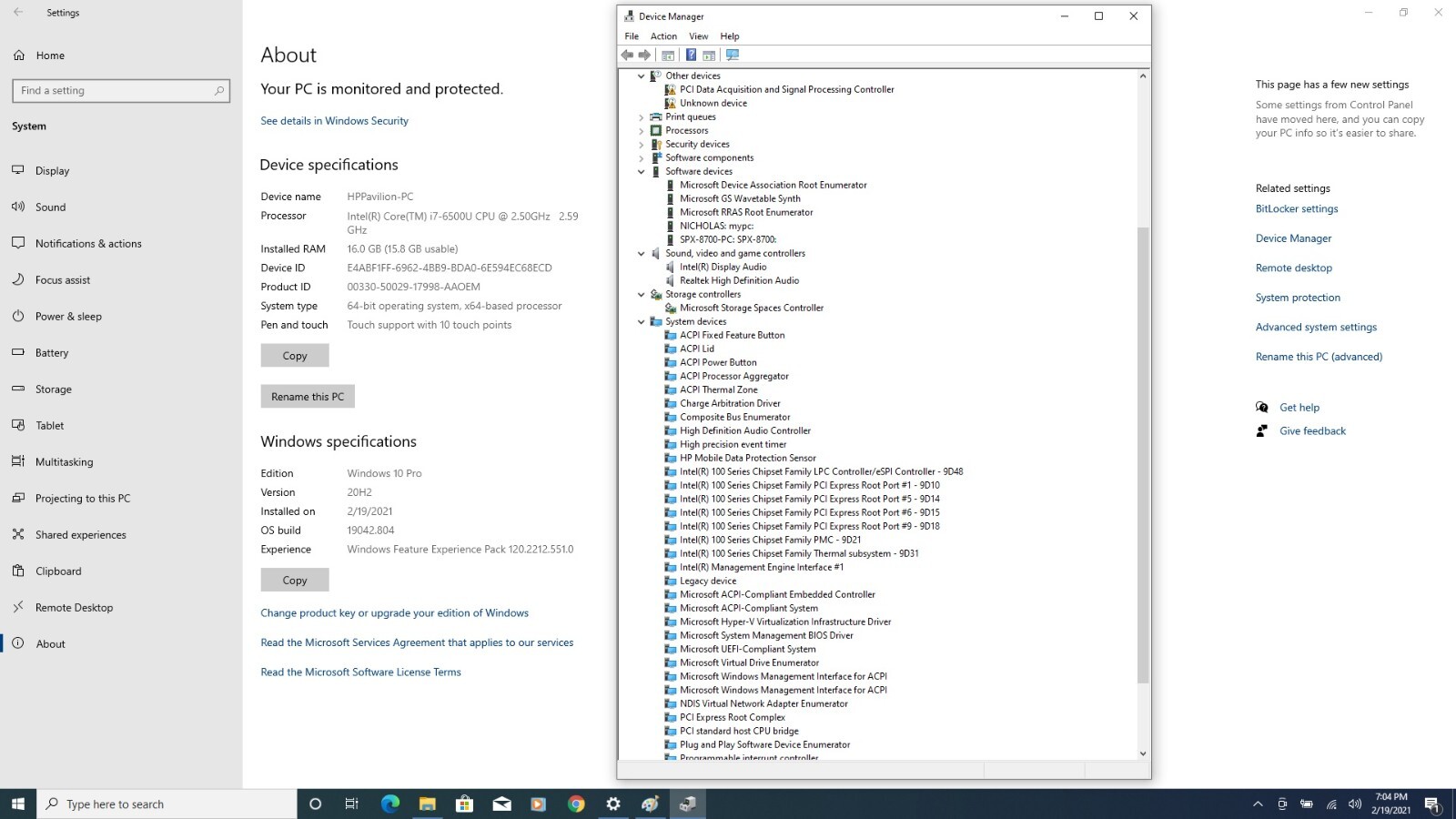
Task: Open Google Chrome from the taskbar
Action: [x=576, y=804]
